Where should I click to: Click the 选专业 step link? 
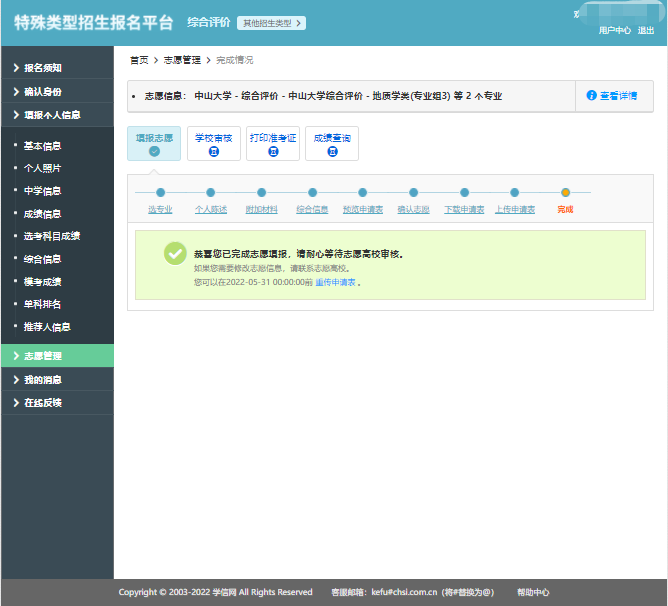click(160, 209)
